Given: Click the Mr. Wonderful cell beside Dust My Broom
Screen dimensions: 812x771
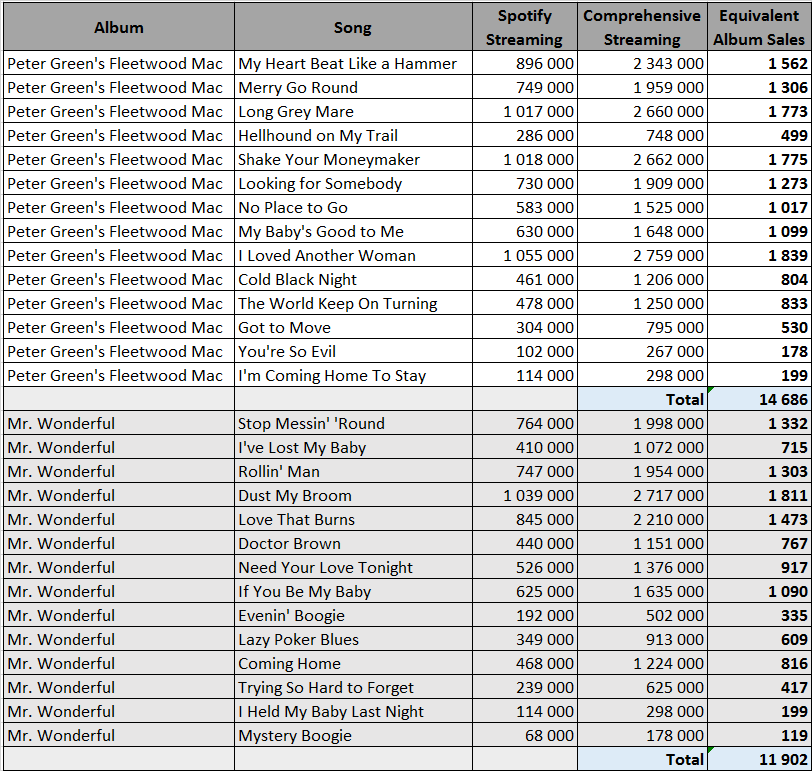Looking at the screenshot, I should point(119,495).
